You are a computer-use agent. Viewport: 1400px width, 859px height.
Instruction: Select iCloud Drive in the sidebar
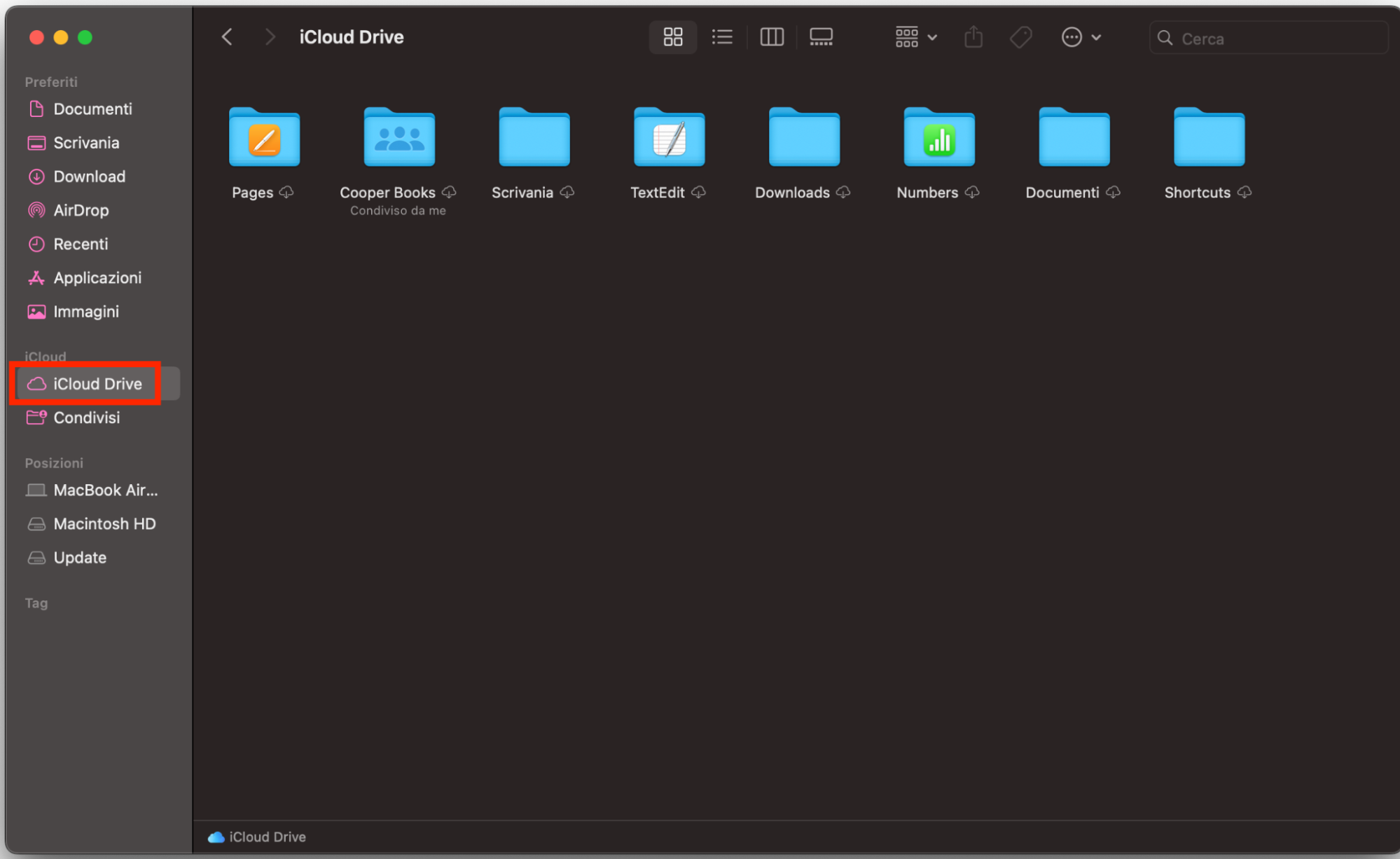tap(97, 384)
